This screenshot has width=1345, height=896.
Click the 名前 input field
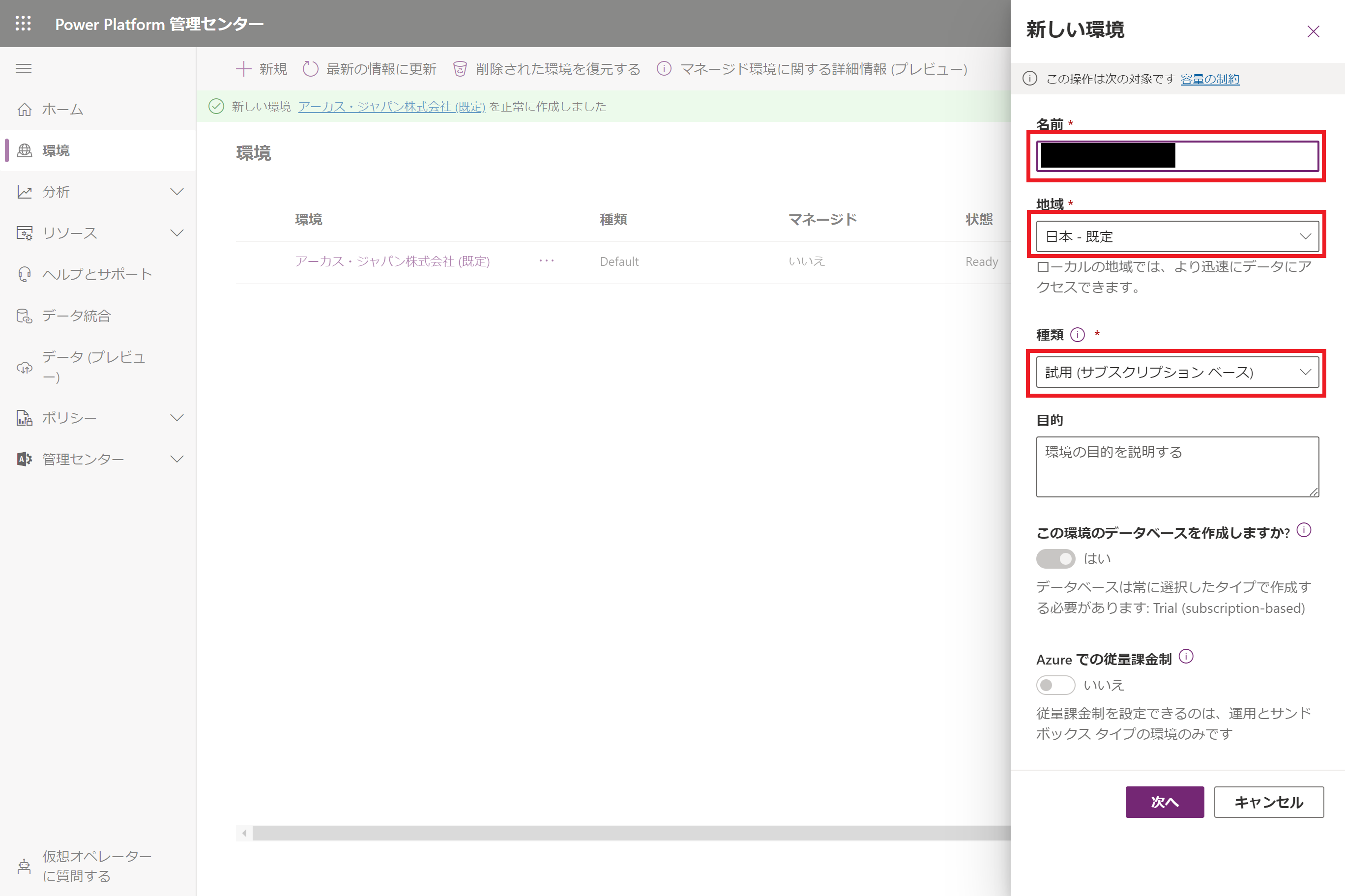[x=1177, y=156]
